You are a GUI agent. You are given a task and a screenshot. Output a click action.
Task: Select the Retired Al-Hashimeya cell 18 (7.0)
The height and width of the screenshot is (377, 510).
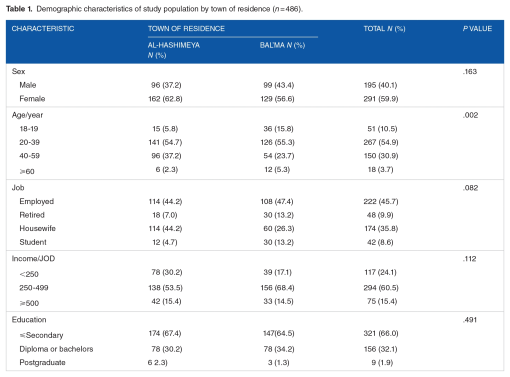click(x=165, y=215)
